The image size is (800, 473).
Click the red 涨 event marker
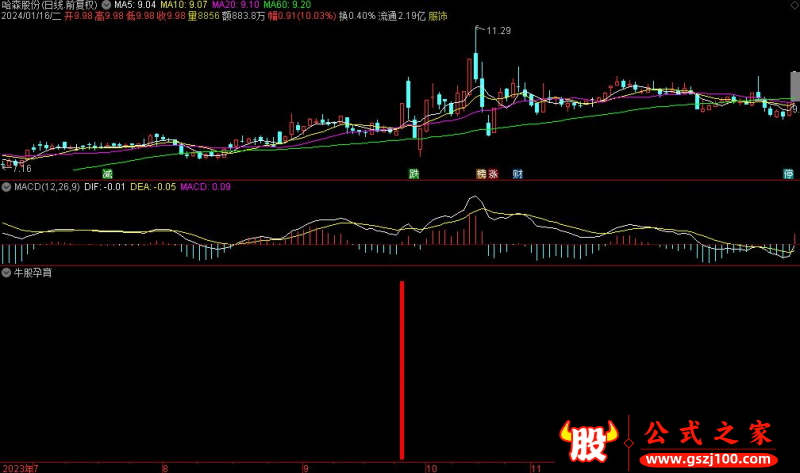point(493,174)
